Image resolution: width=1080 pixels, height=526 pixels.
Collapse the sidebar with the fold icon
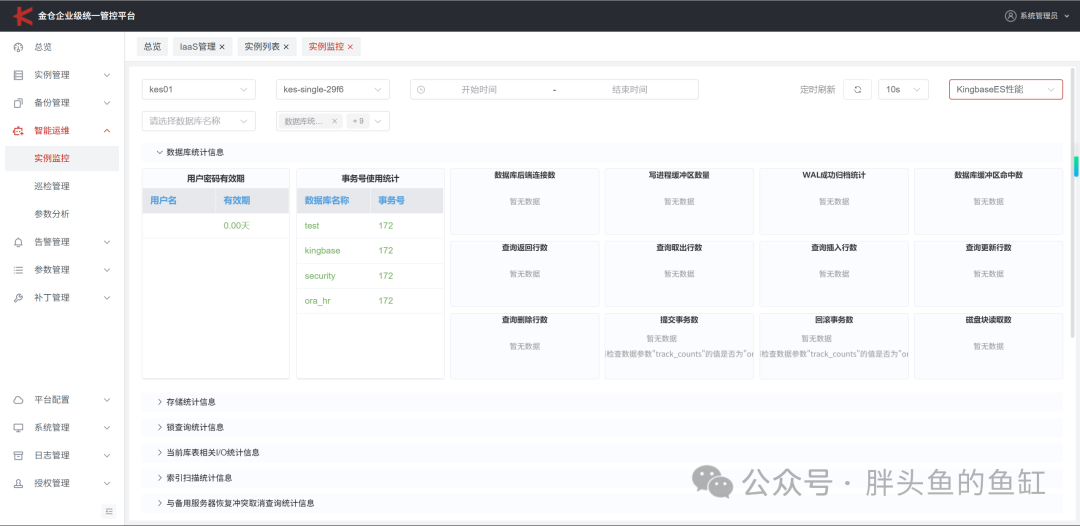pyautogui.click(x=110, y=511)
